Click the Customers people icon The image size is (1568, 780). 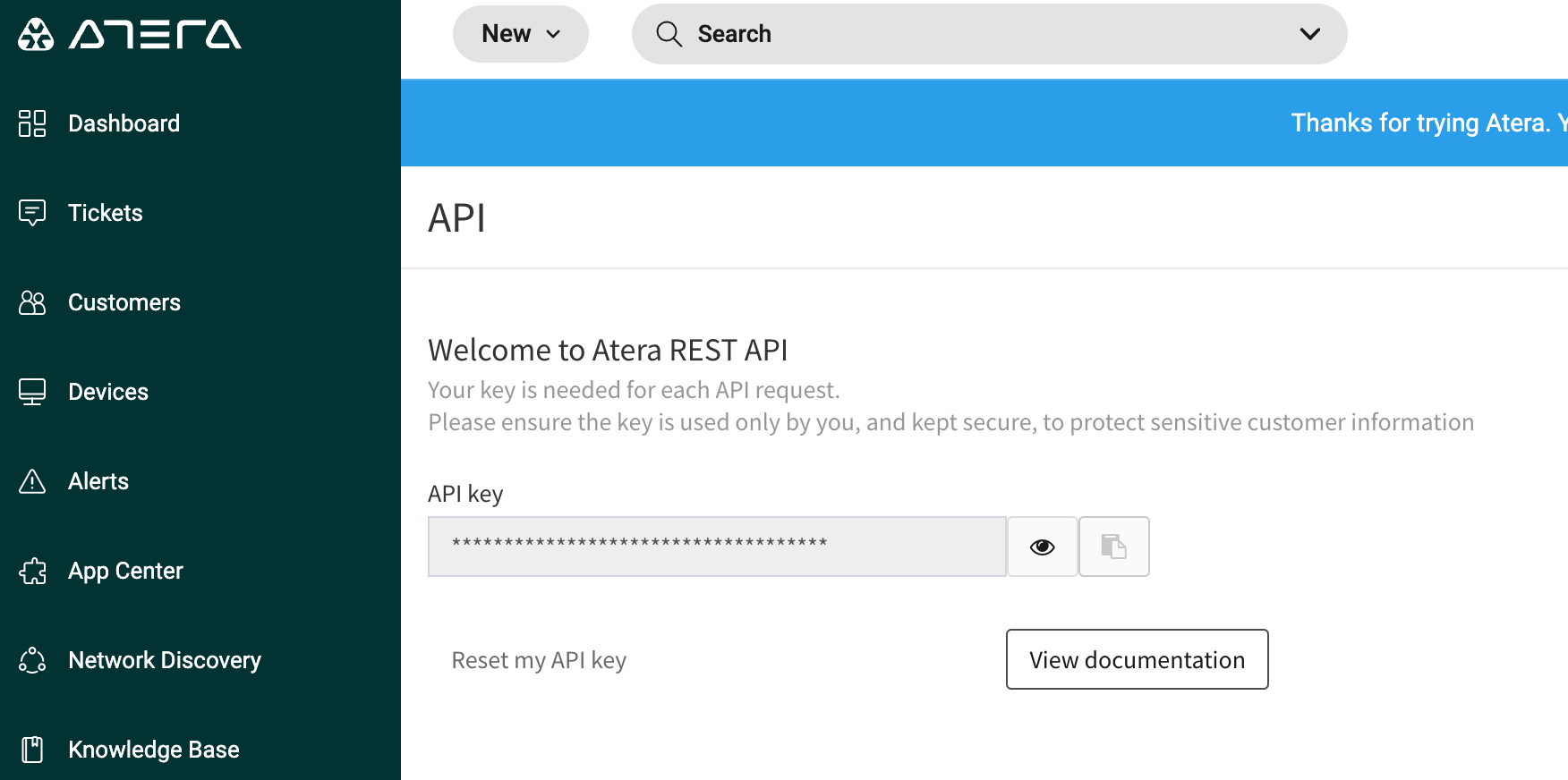tap(32, 302)
